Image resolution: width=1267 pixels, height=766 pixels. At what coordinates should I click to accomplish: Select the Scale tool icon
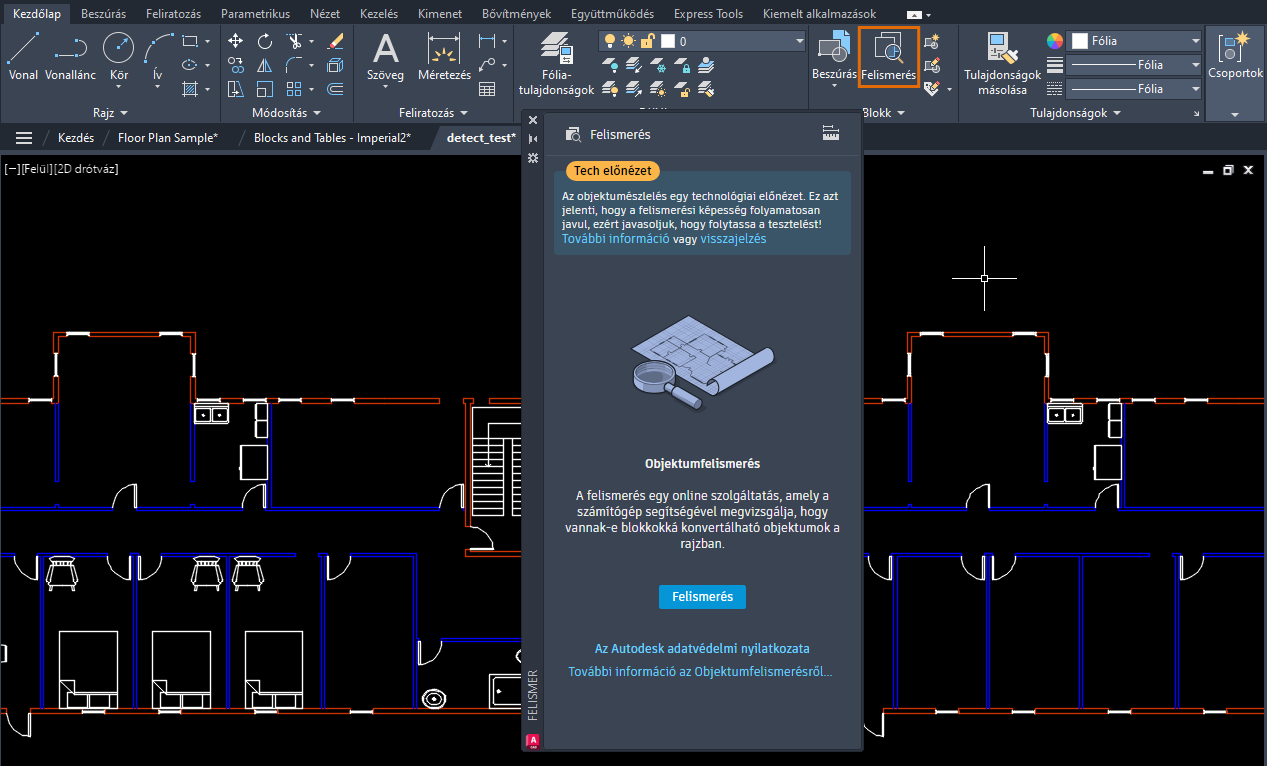pos(265,89)
